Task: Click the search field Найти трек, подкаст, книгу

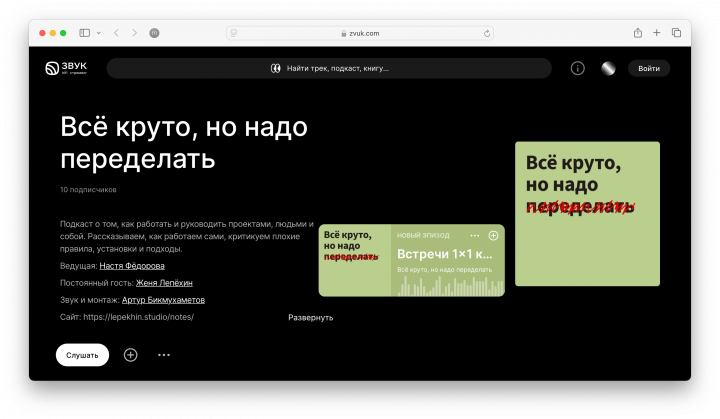Action: point(330,68)
